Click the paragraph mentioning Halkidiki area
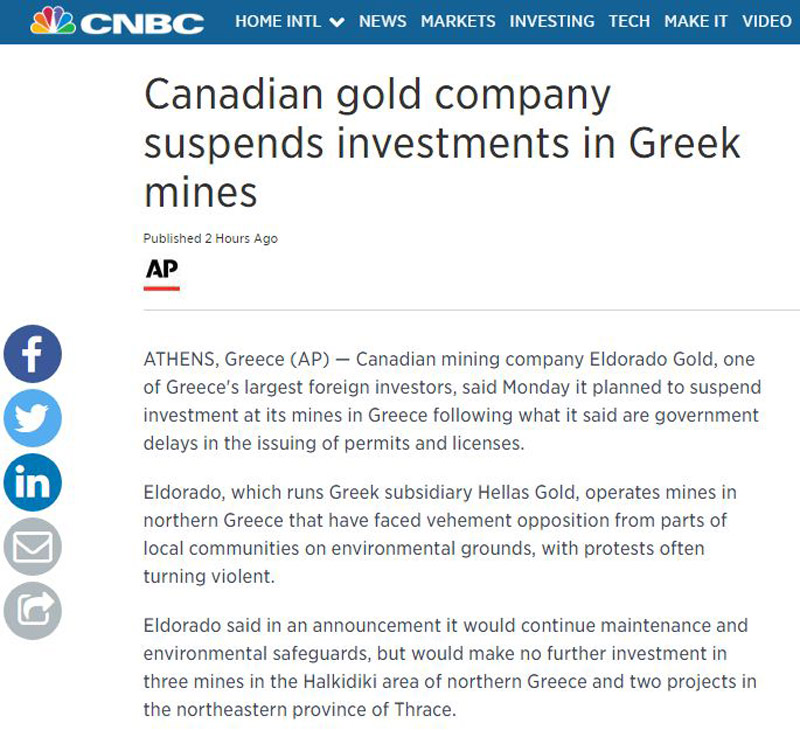 click(x=449, y=667)
